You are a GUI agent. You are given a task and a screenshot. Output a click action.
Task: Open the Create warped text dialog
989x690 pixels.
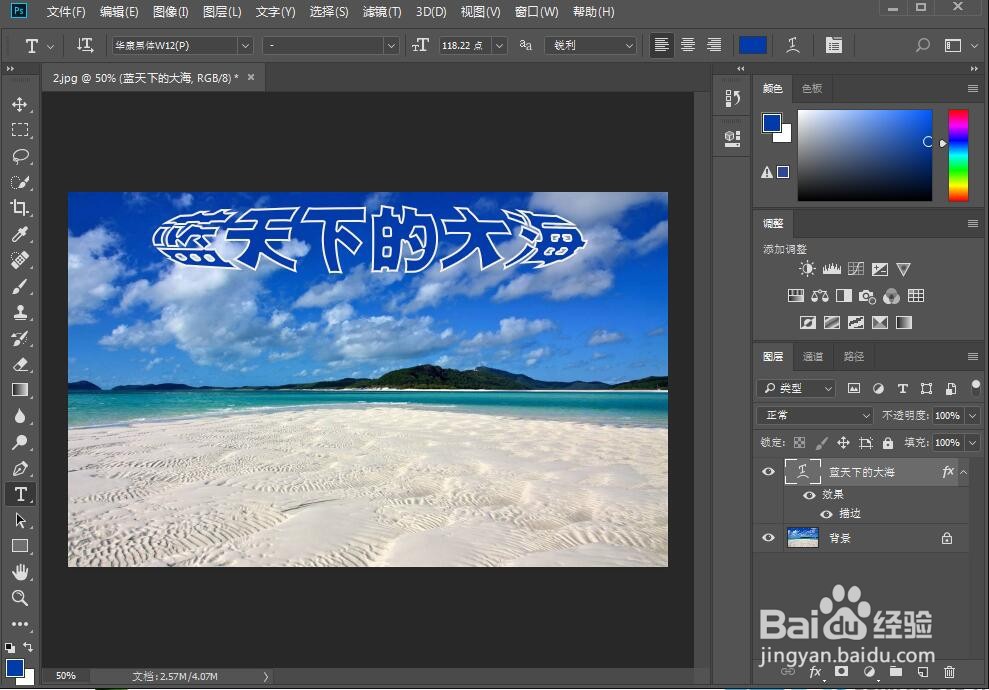pyautogui.click(x=794, y=45)
